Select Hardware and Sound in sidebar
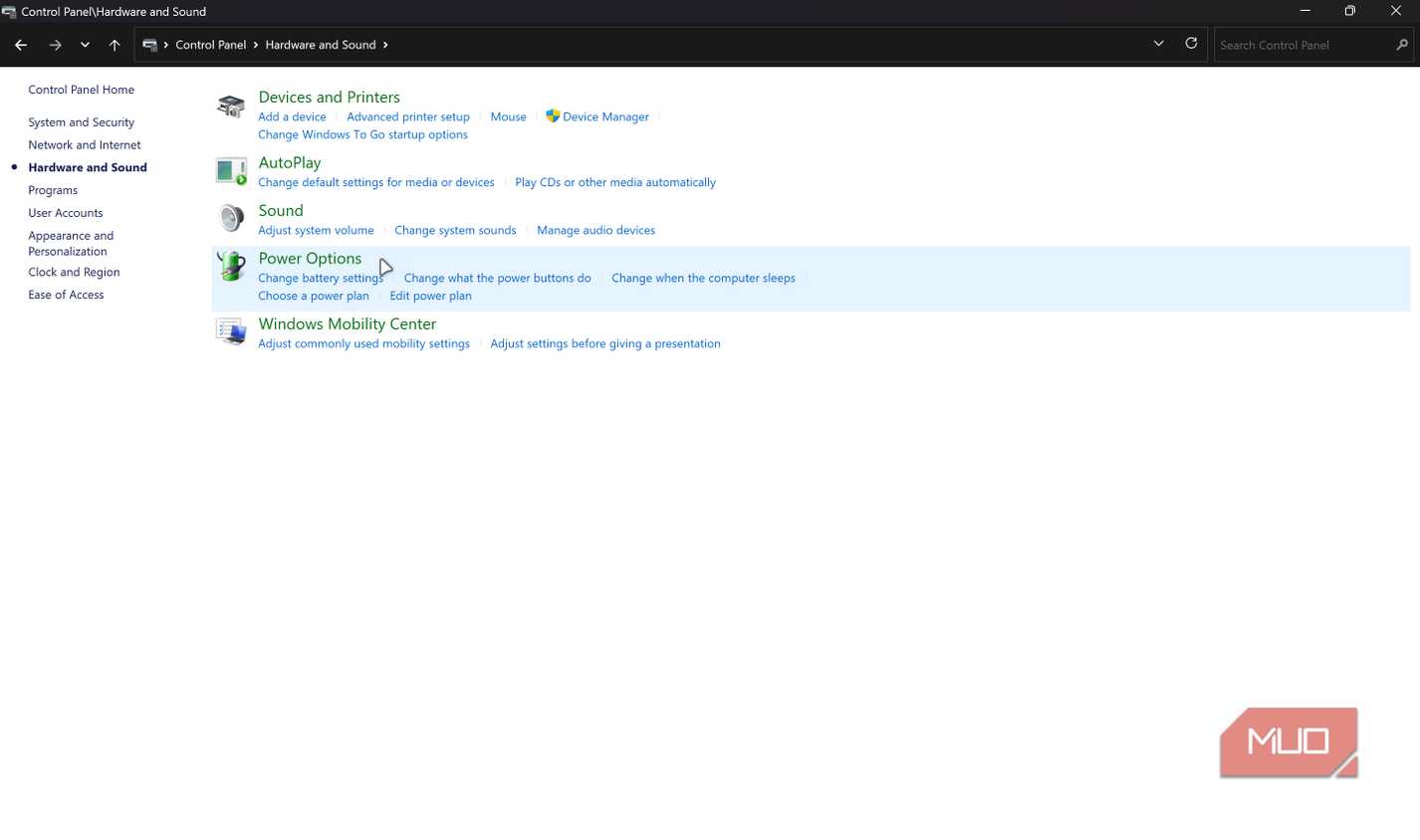Viewport: 1420px width, 840px height. point(88,167)
